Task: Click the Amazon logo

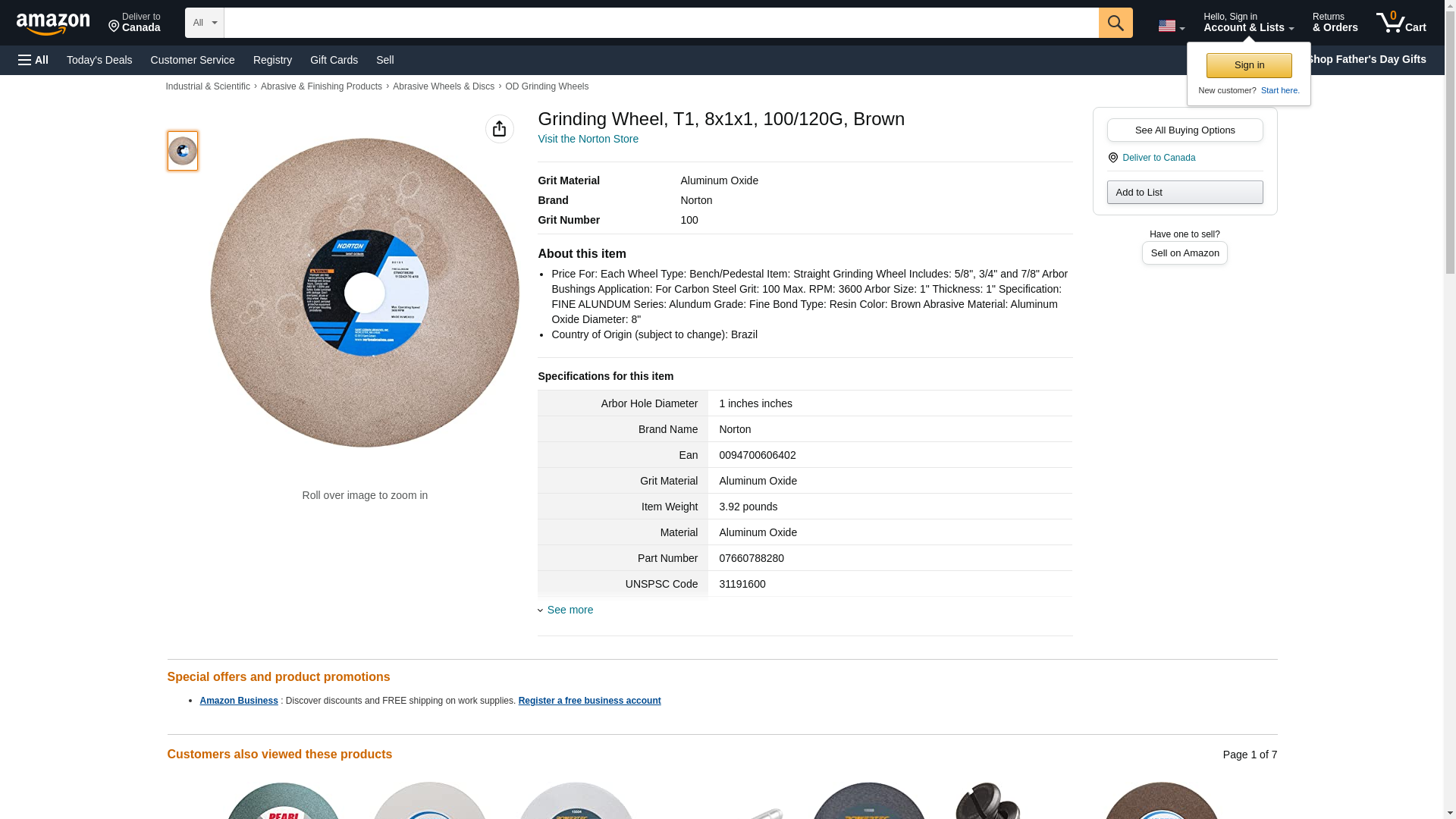Action: pos(53,24)
